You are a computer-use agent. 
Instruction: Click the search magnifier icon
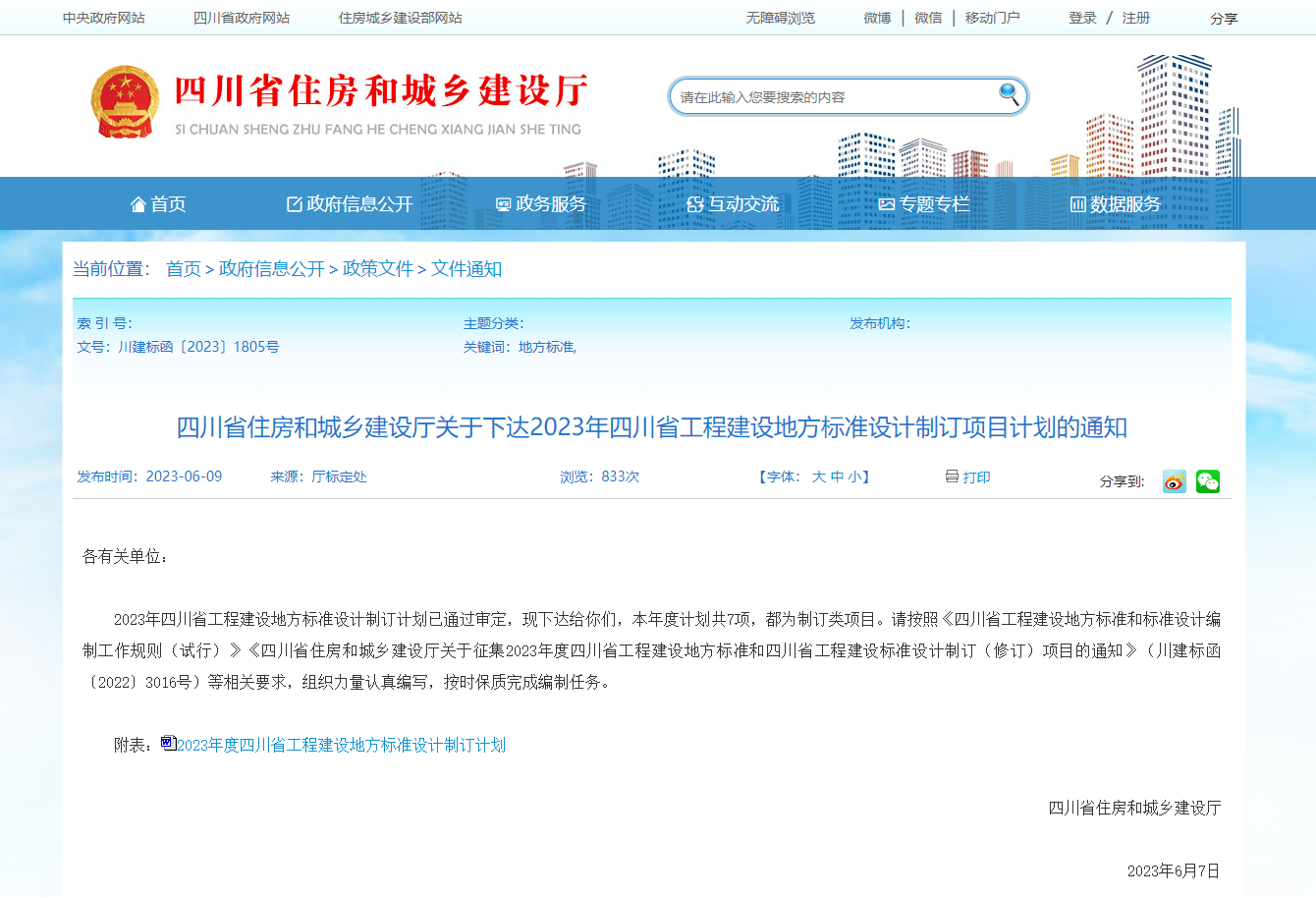click(x=1008, y=94)
